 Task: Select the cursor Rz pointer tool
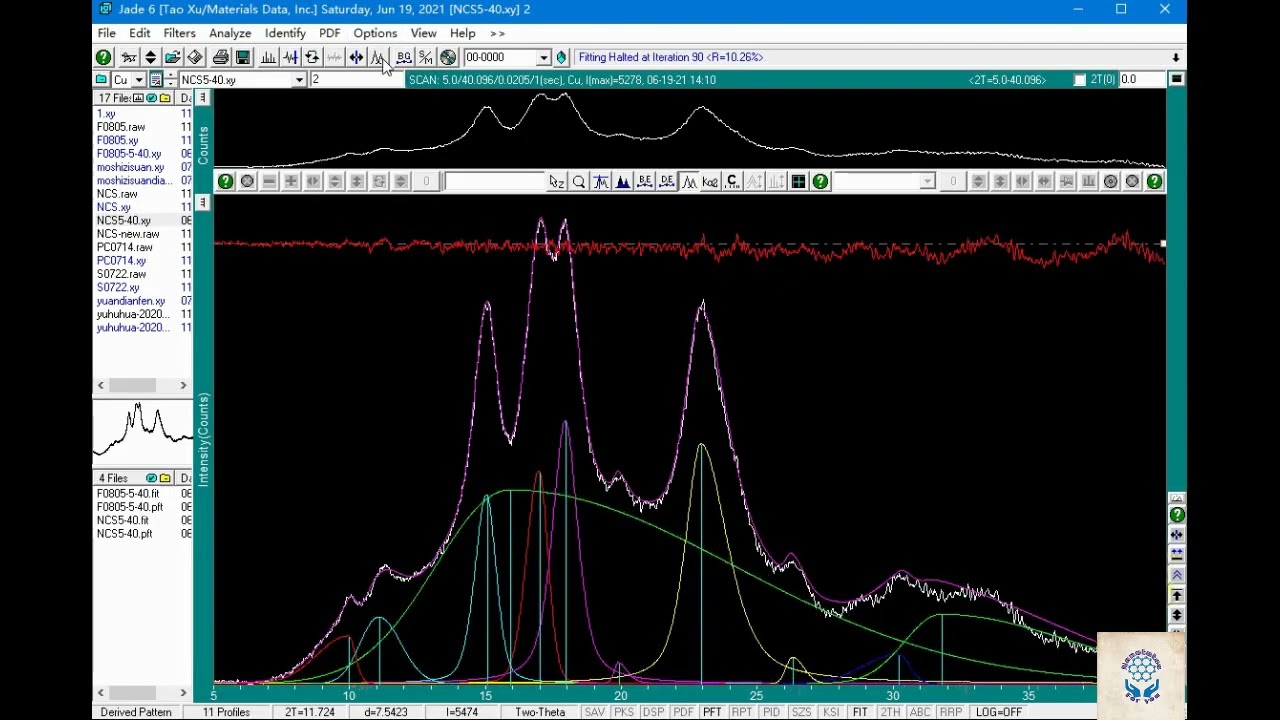[556, 181]
